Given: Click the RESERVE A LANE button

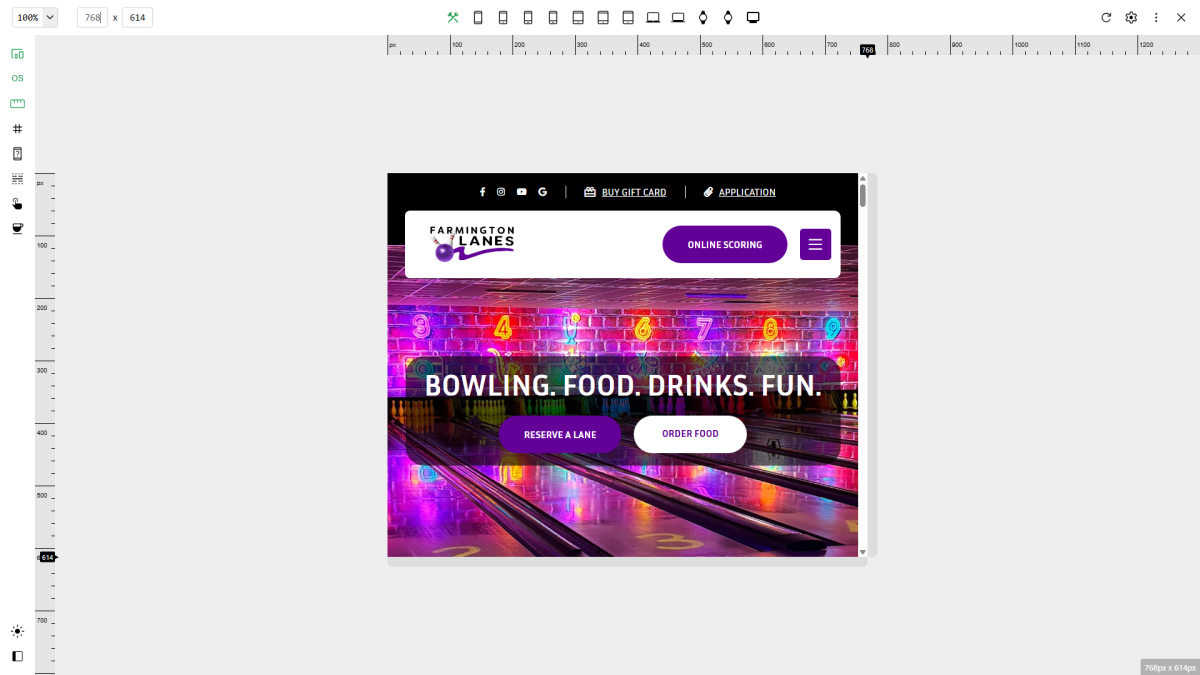Looking at the screenshot, I should (x=560, y=435).
